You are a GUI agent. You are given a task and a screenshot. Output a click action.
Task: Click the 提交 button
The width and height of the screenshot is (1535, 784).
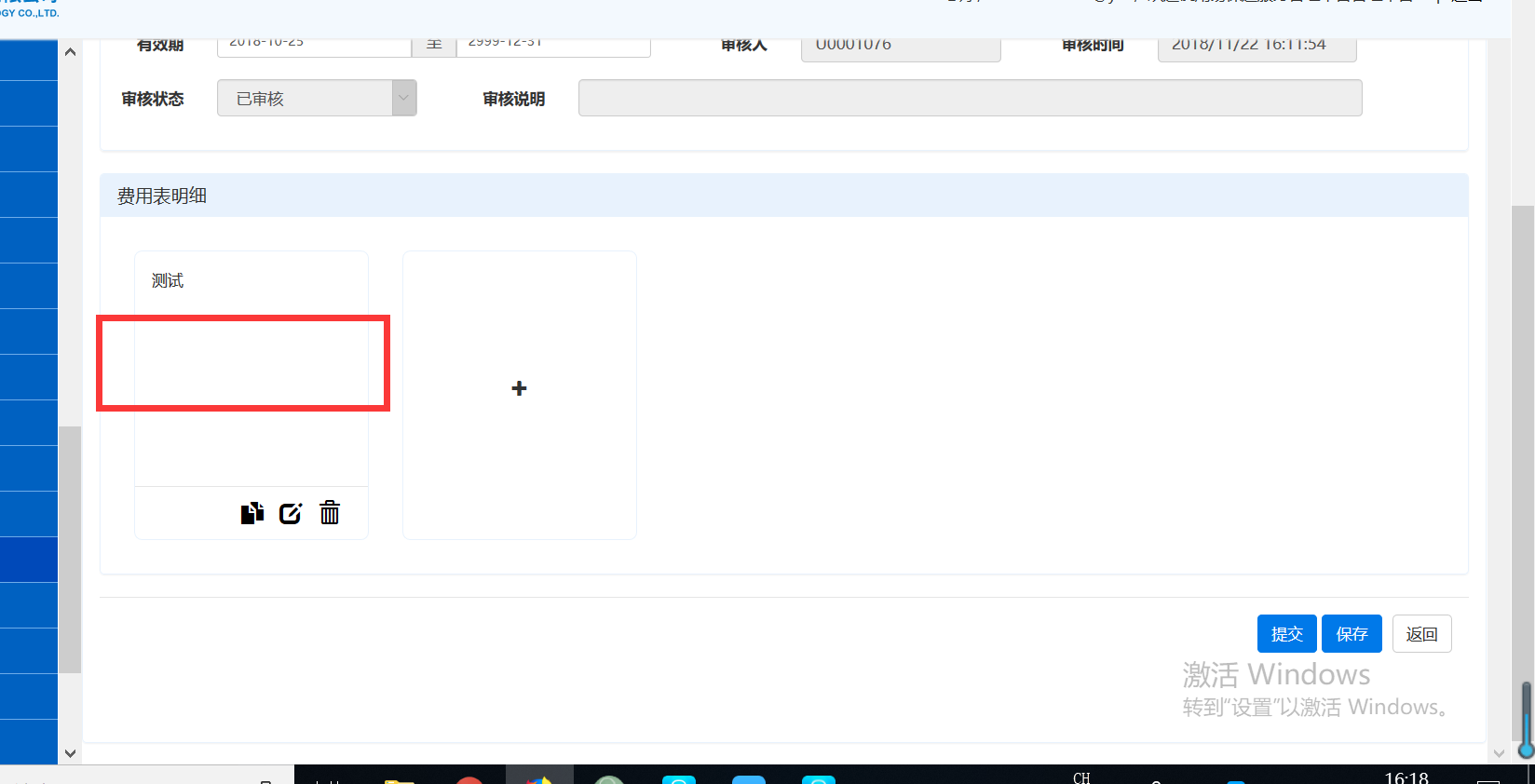pyautogui.click(x=1287, y=634)
